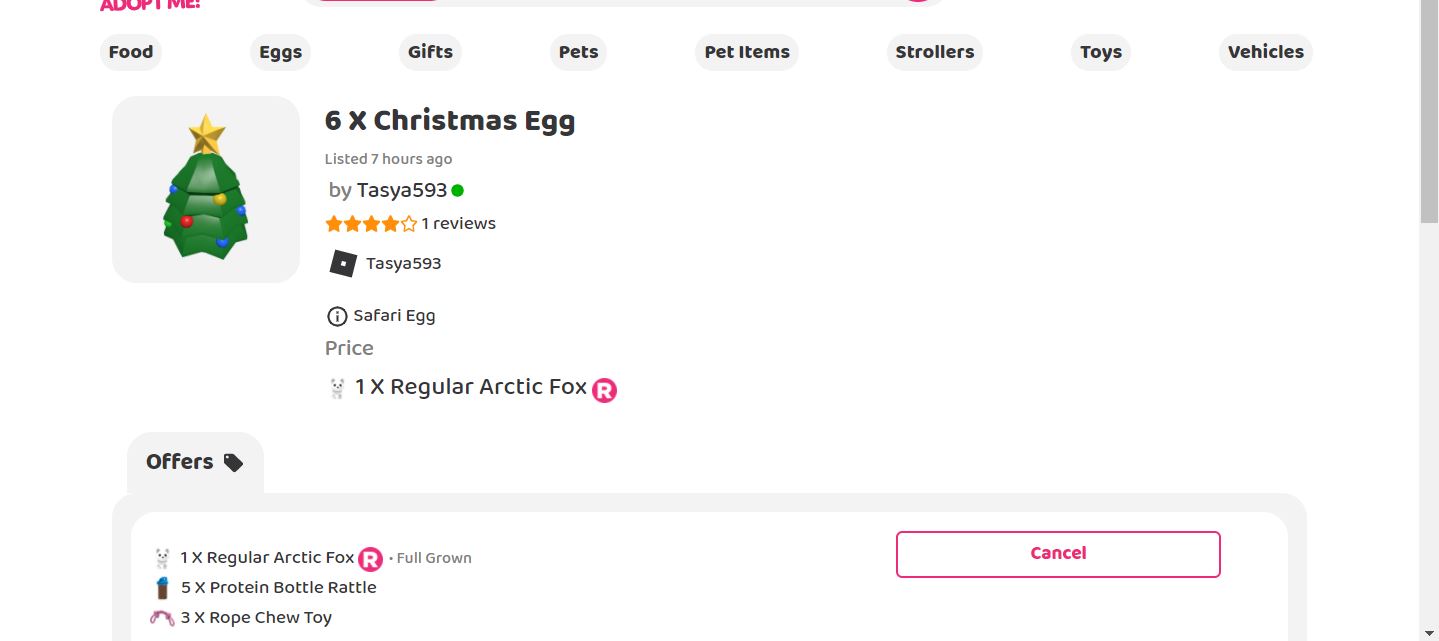
Task: Browse the Gifts category
Action: (430, 52)
